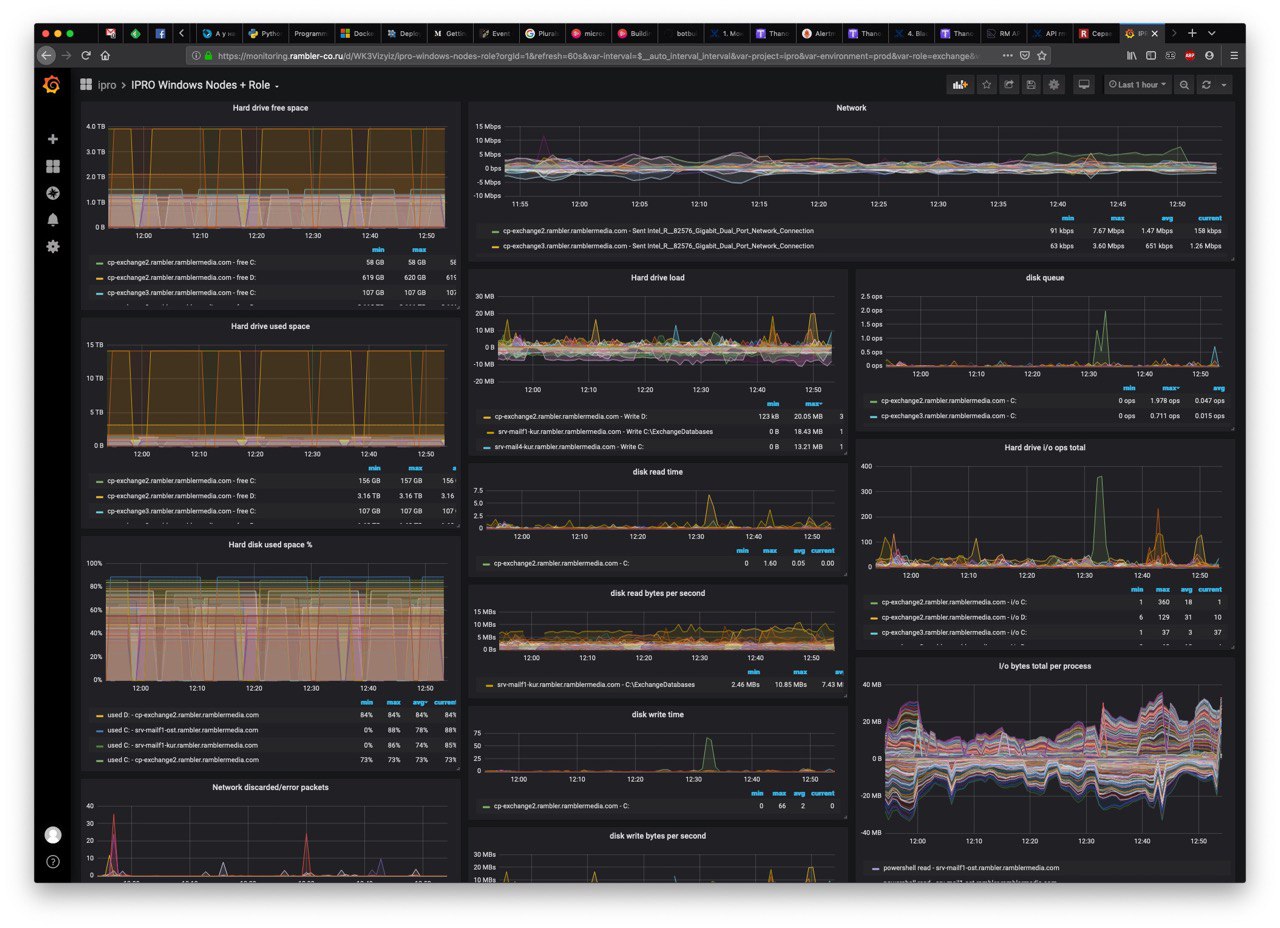Viewport: 1280px width, 928px height.
Task: Open the Create plus menu in the sidebar
Action: click(53, 139)
